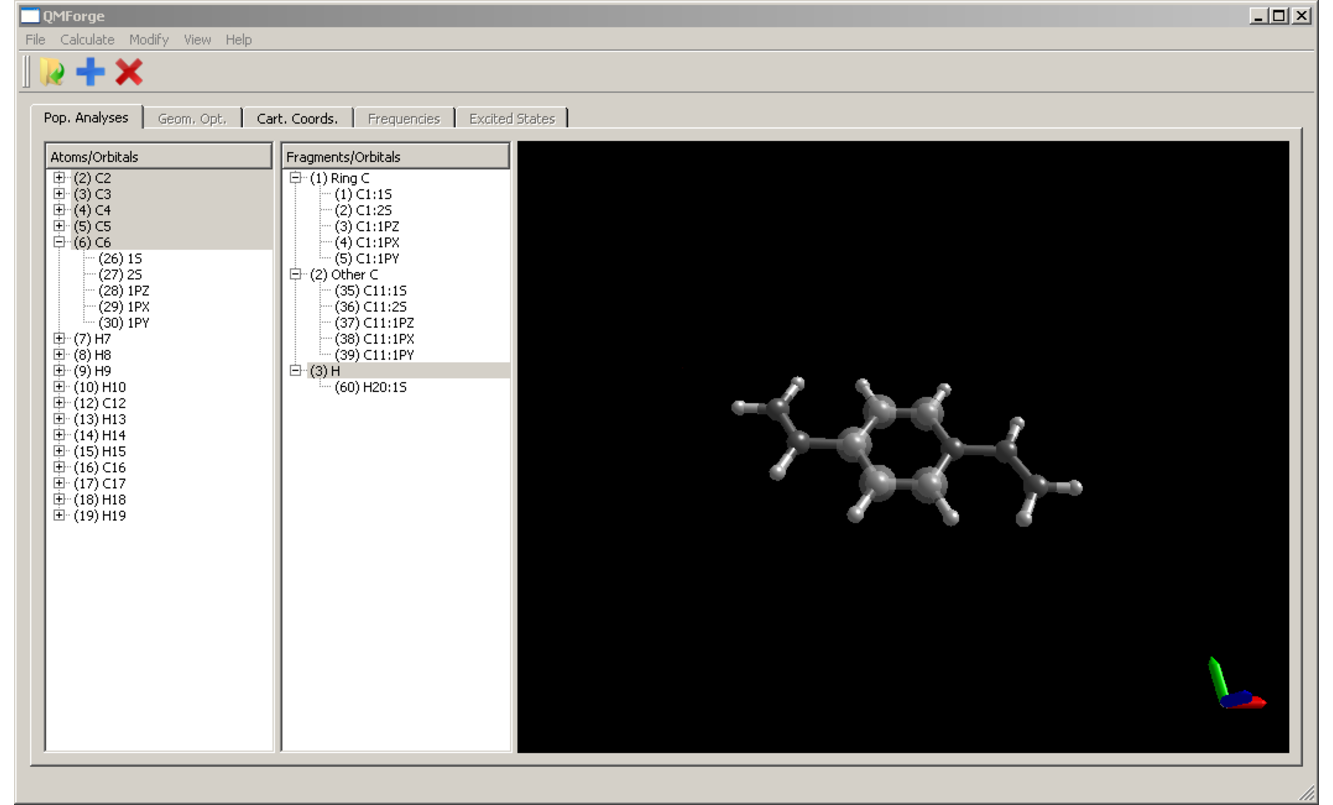The width and height of the screenshot is (1333, 805).
Task: Expand the C2 atom tree node
Action: (x=59, y=178)
